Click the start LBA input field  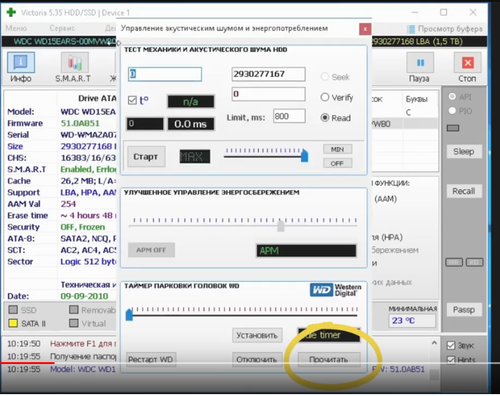165,74
